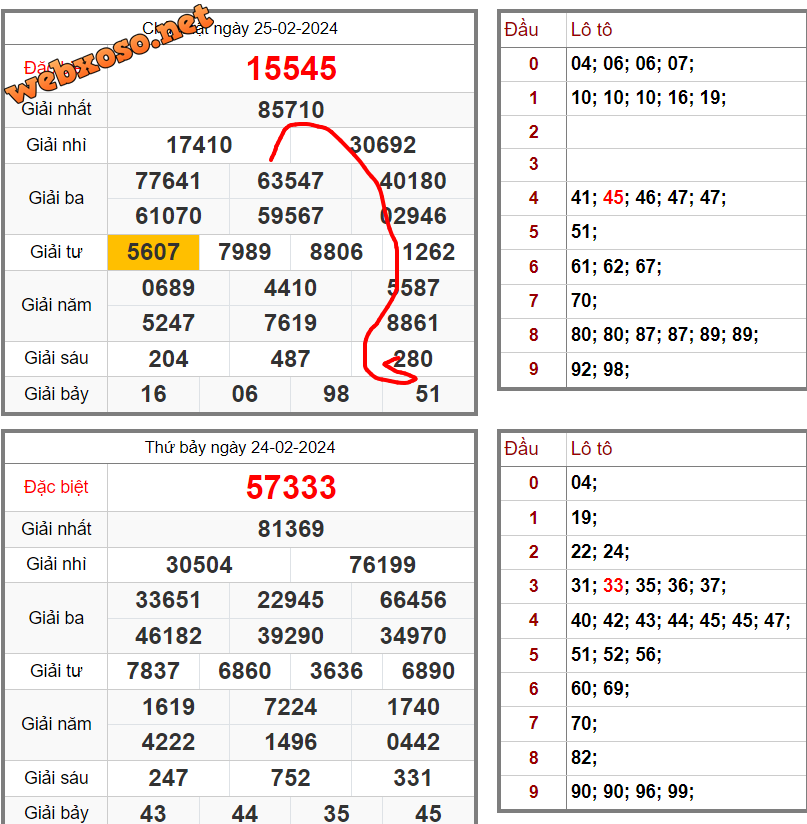Screen dimensions: 807x824
Task: Select third prize number 22945
Action: (x=291, y=600)
